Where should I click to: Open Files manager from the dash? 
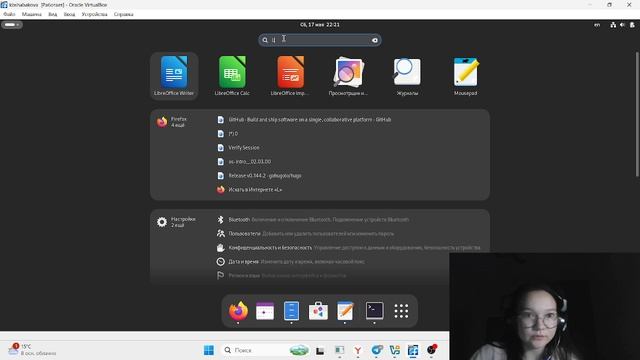(291, 311)
